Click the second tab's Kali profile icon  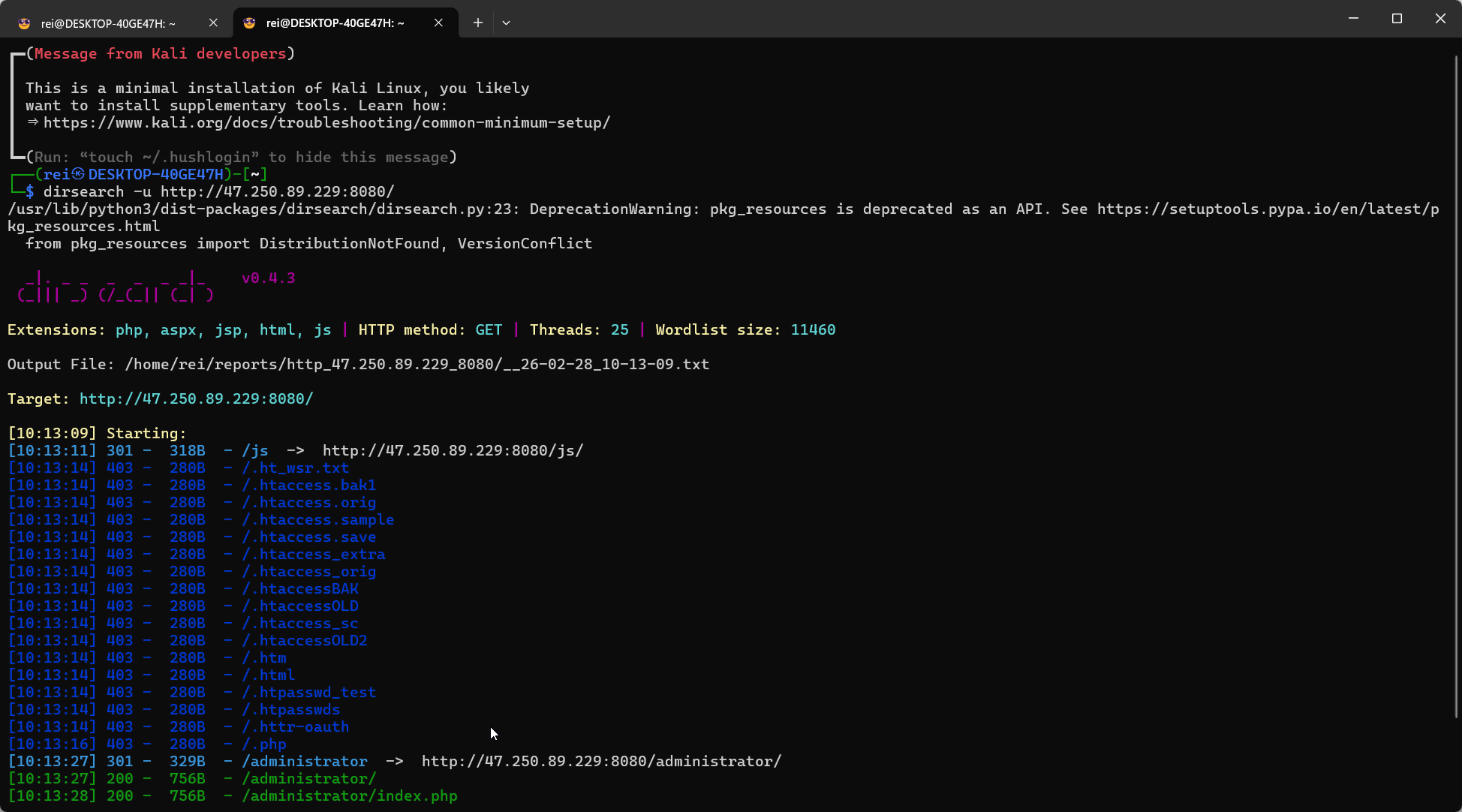249,23
